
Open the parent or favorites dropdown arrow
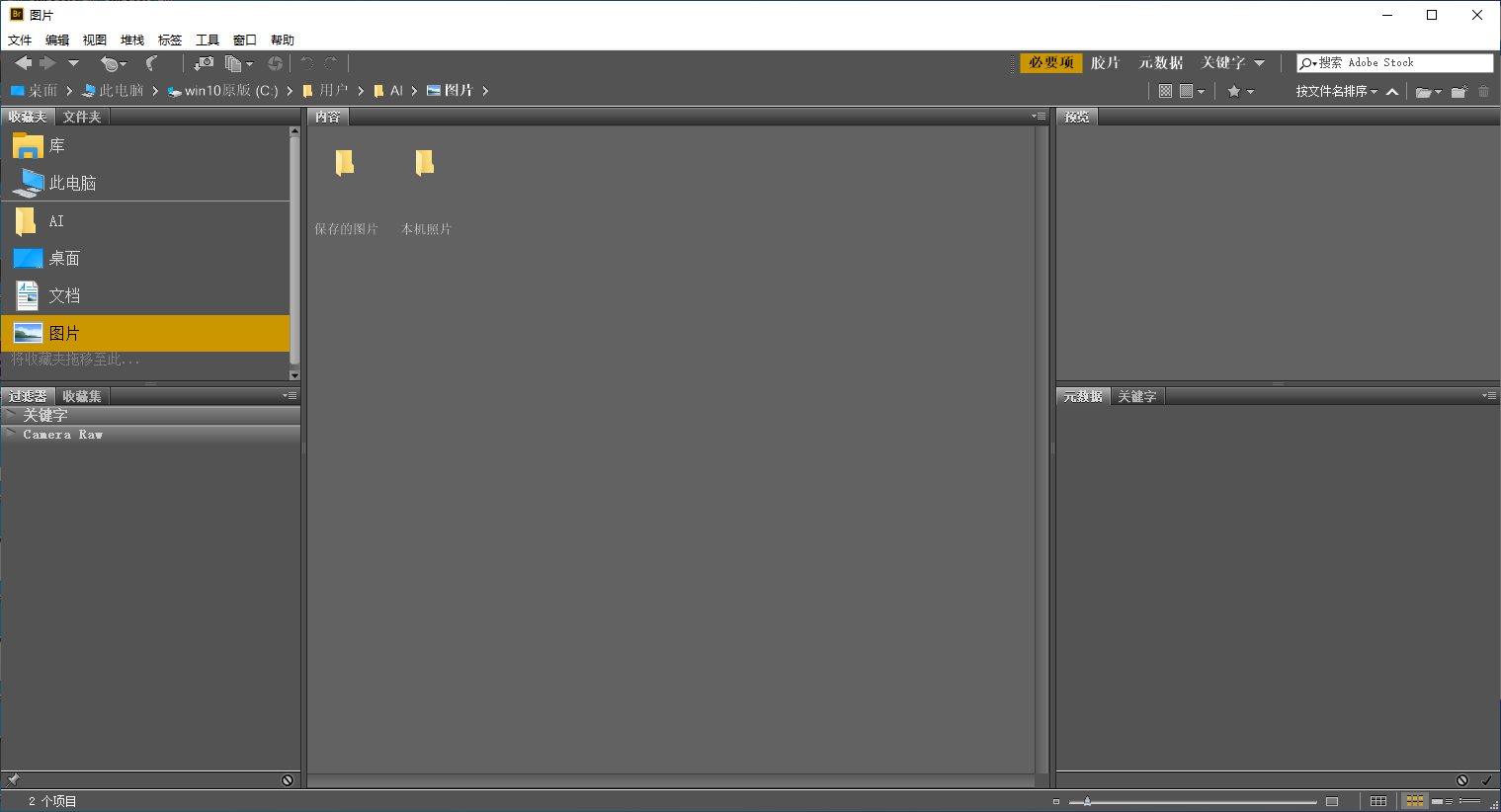coord(73,63)
